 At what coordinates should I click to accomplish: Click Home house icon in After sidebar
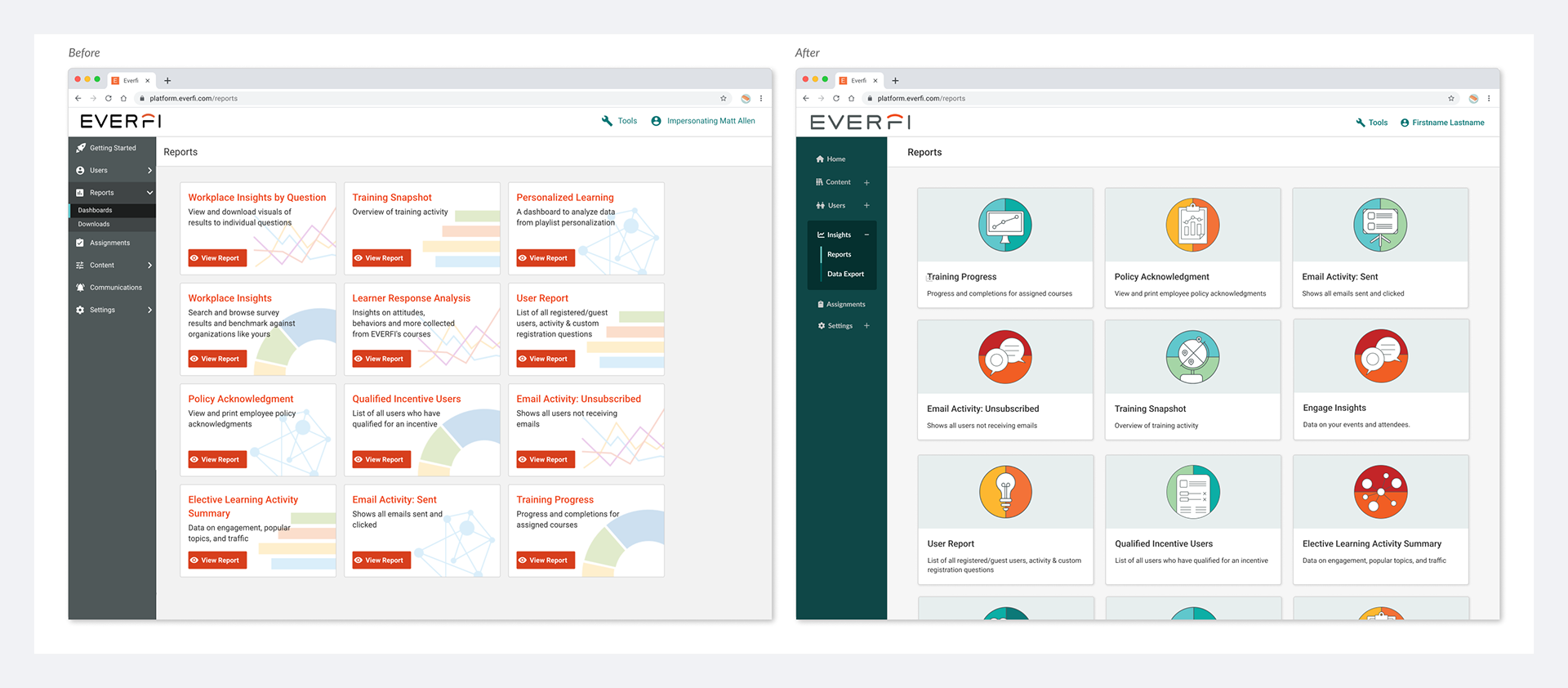tap(820, 159)
